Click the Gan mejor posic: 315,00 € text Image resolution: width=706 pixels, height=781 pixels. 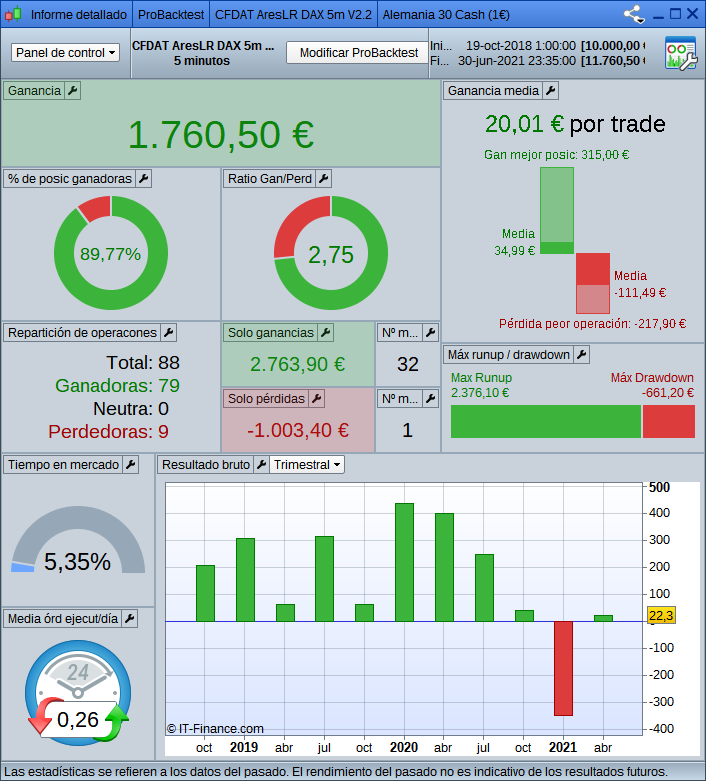pyautogui.click(x=557, y=155)
